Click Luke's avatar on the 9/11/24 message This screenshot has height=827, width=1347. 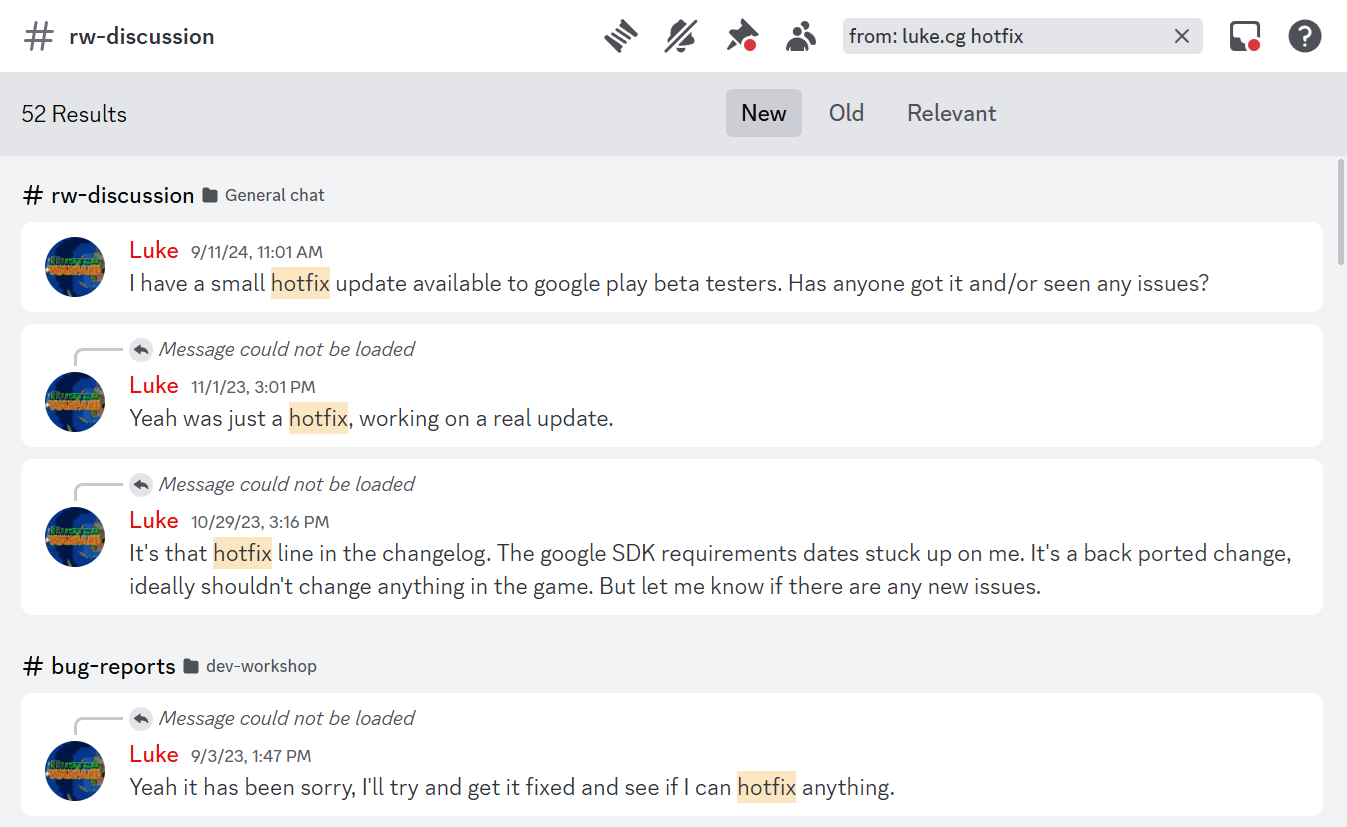coord(75,267)
